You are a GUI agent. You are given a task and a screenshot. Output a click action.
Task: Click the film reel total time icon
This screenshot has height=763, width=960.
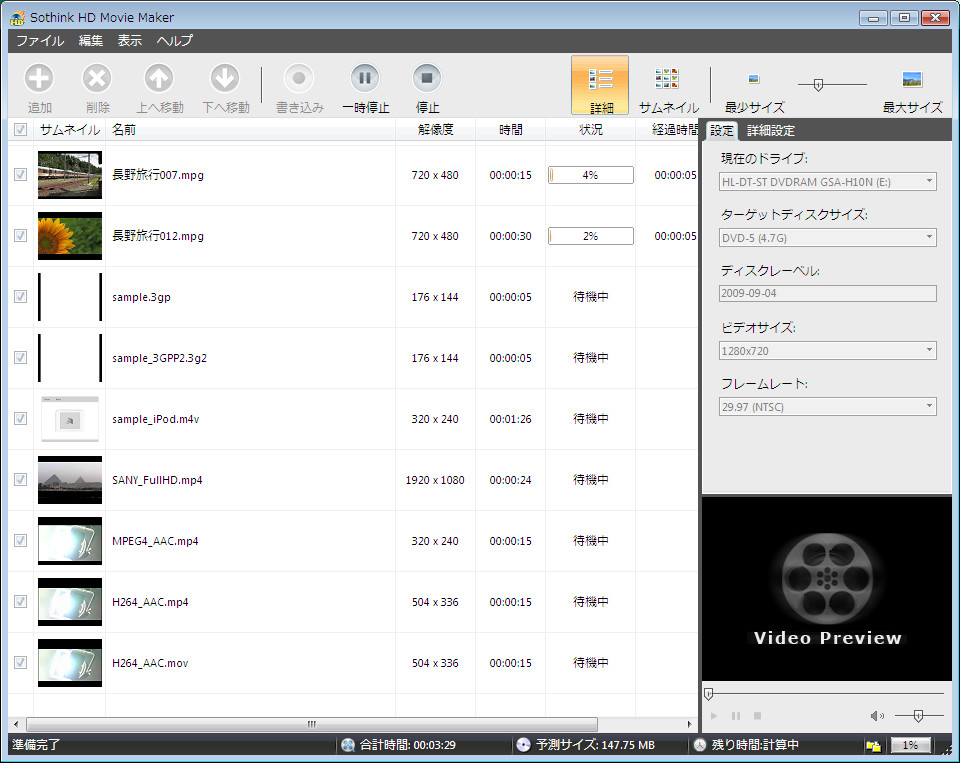pos(348,745)
